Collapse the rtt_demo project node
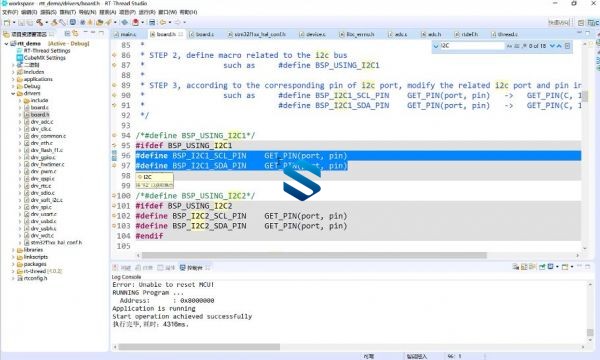The height and width of the screenshot is (360, 600). (x=6, y=44)
